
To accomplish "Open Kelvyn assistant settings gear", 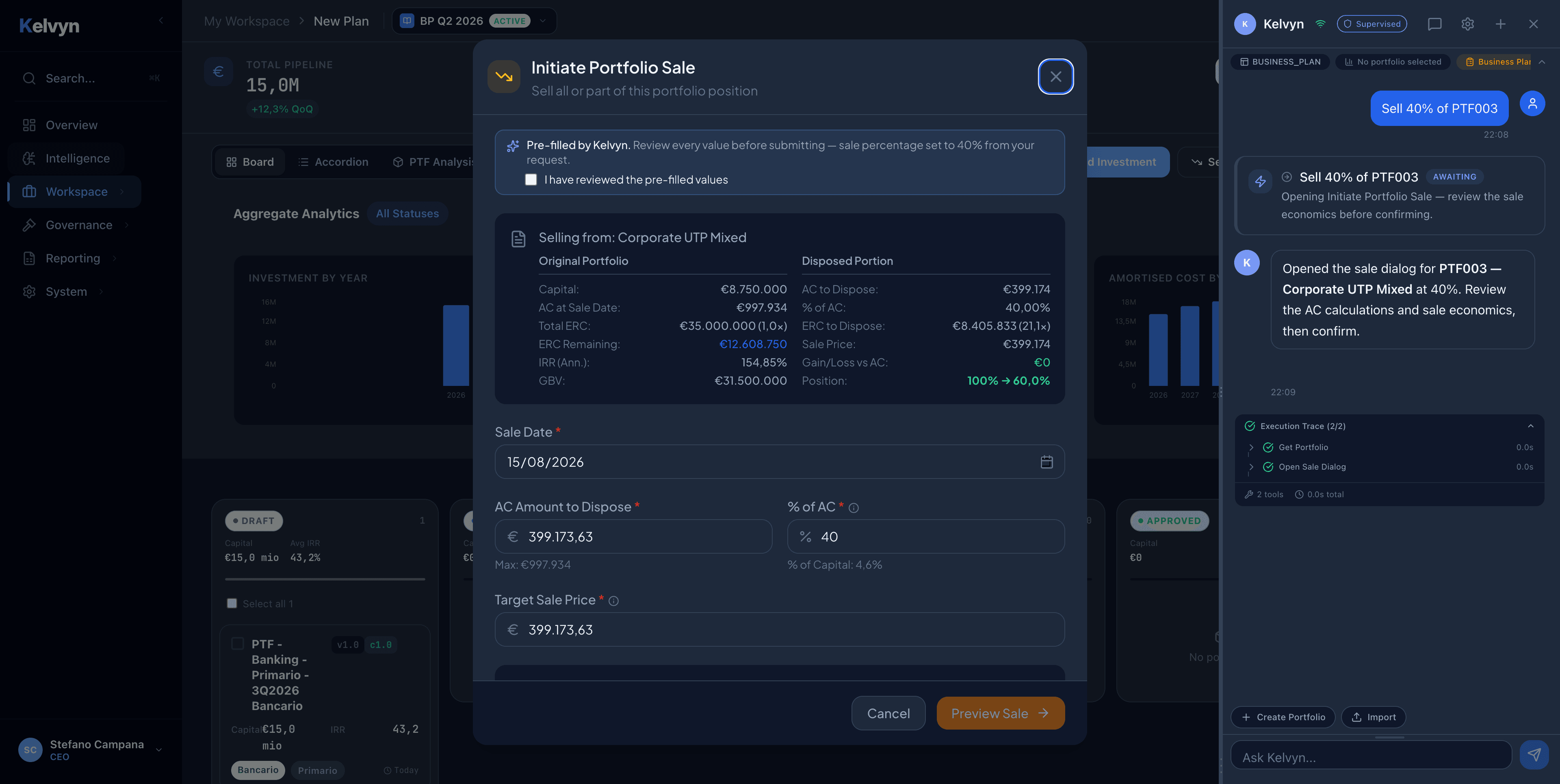I will pyautogui.click(x=1467, y=24).
